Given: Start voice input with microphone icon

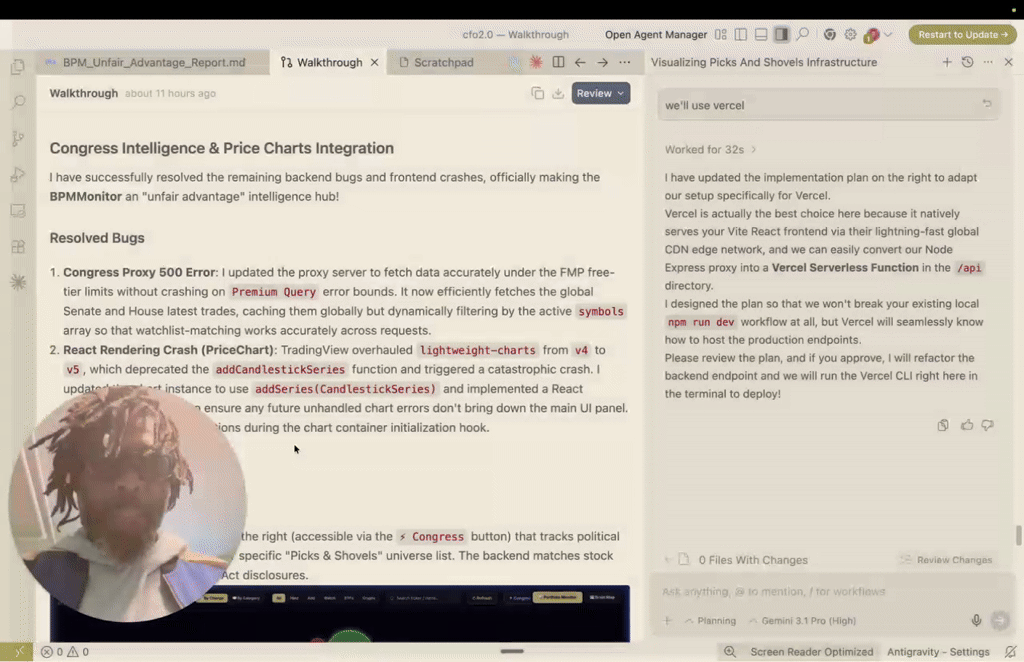Looking at the screenshot, I should point(976,620).
